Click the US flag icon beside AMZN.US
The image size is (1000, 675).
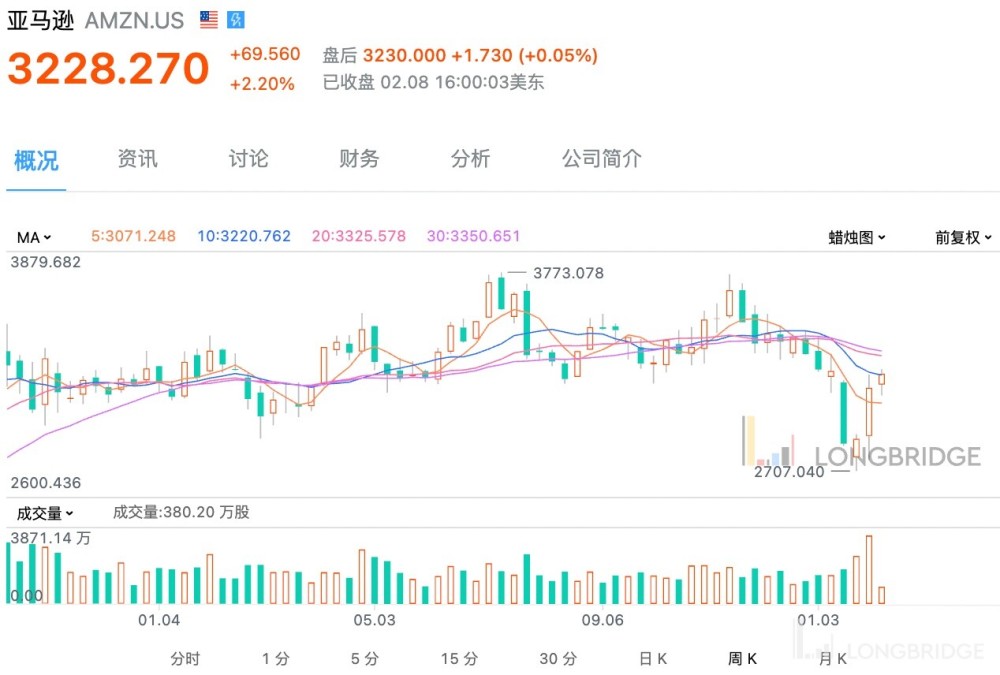coord(209,20)
